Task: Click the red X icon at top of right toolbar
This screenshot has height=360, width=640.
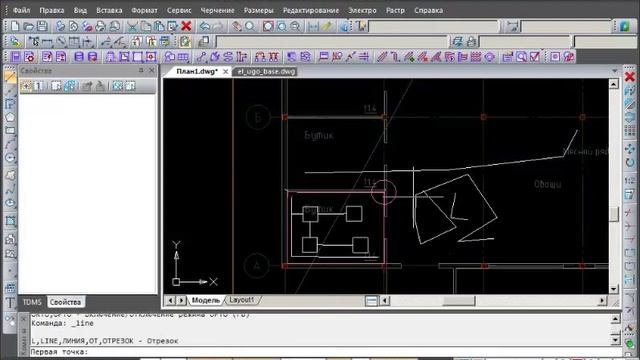Action: (630, 76)
